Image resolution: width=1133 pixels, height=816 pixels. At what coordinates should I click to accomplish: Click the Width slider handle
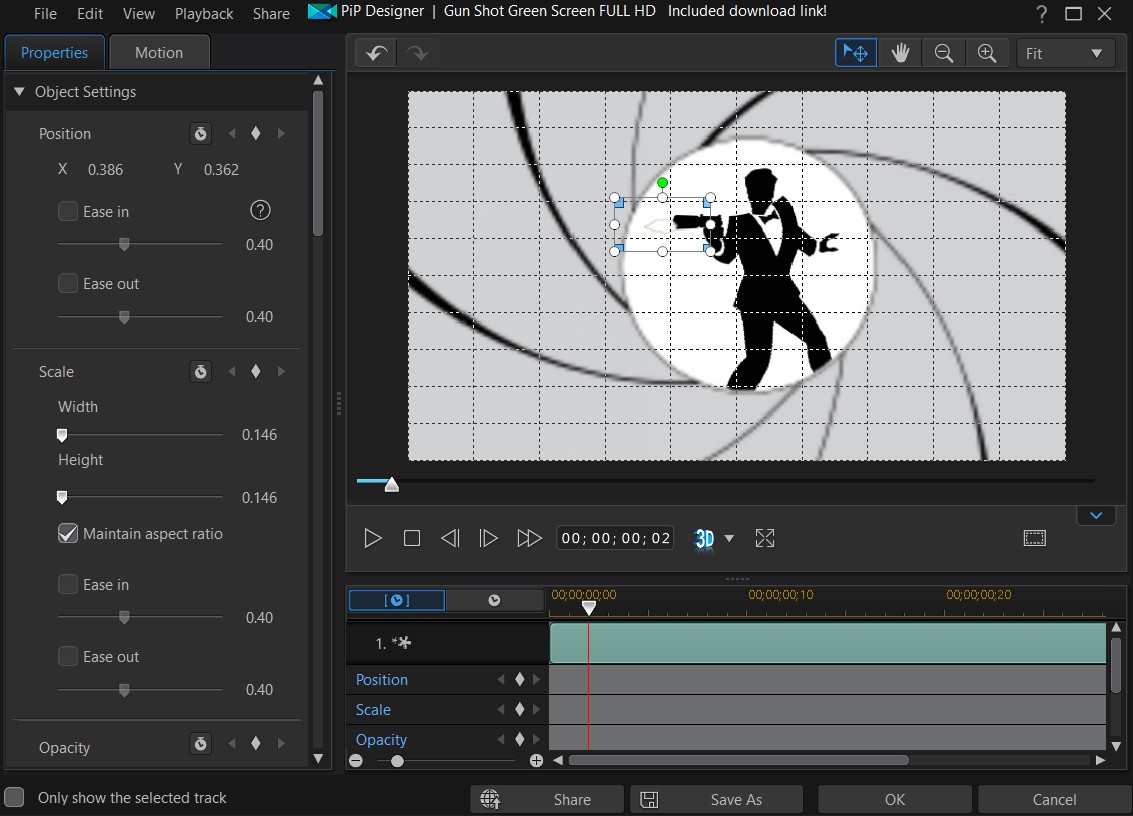[62, 434]
